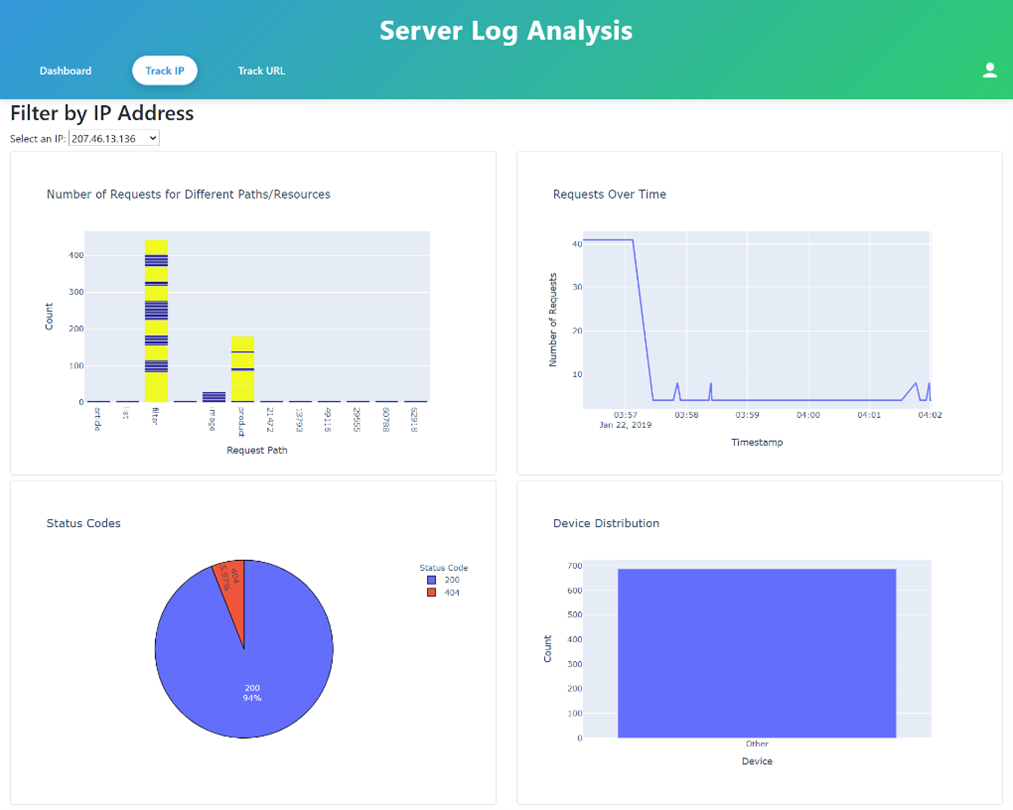Click the small image bar in requests chart
The image size is (1013, 810).
click(x=214, y=397)
